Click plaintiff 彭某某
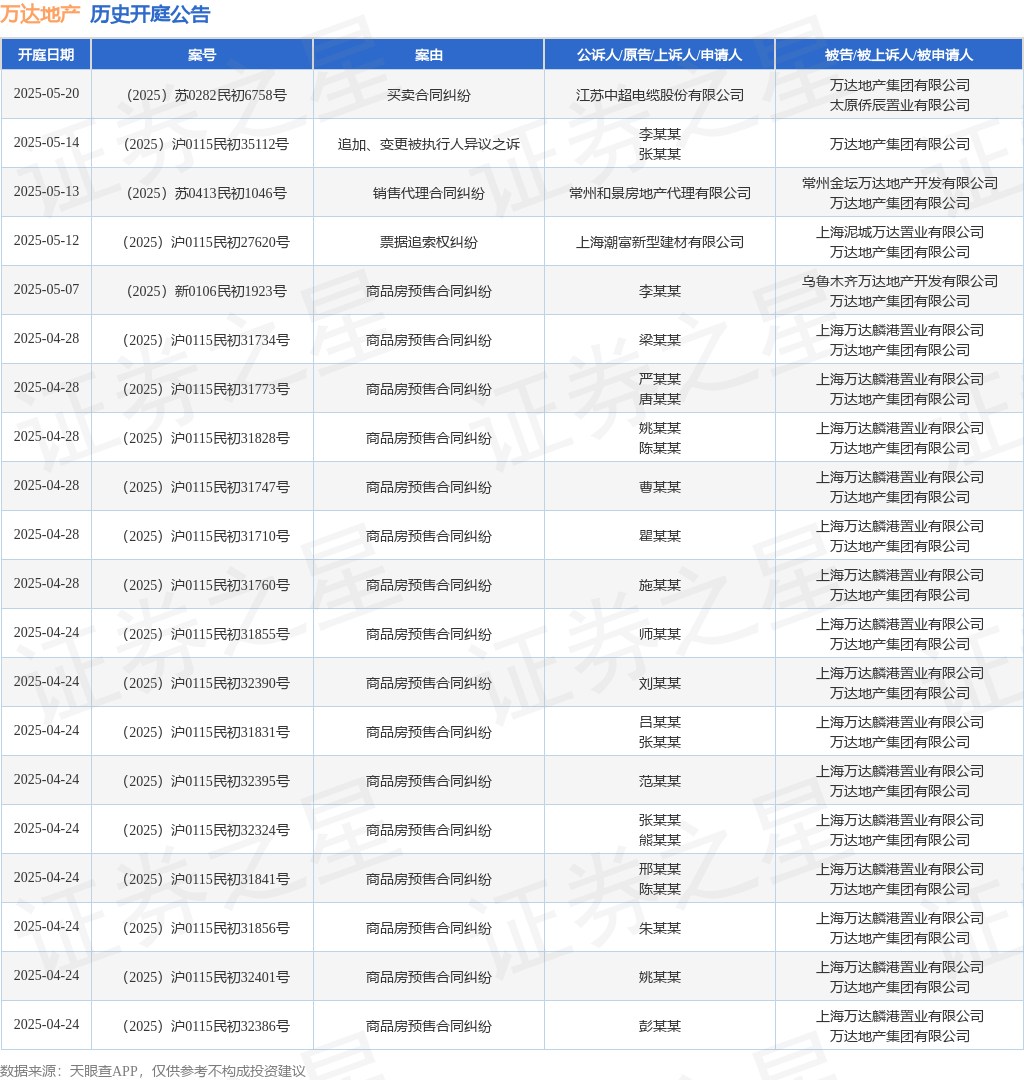The height and width of the screenshot is (1080, 1024). [x=660, y=1025]
